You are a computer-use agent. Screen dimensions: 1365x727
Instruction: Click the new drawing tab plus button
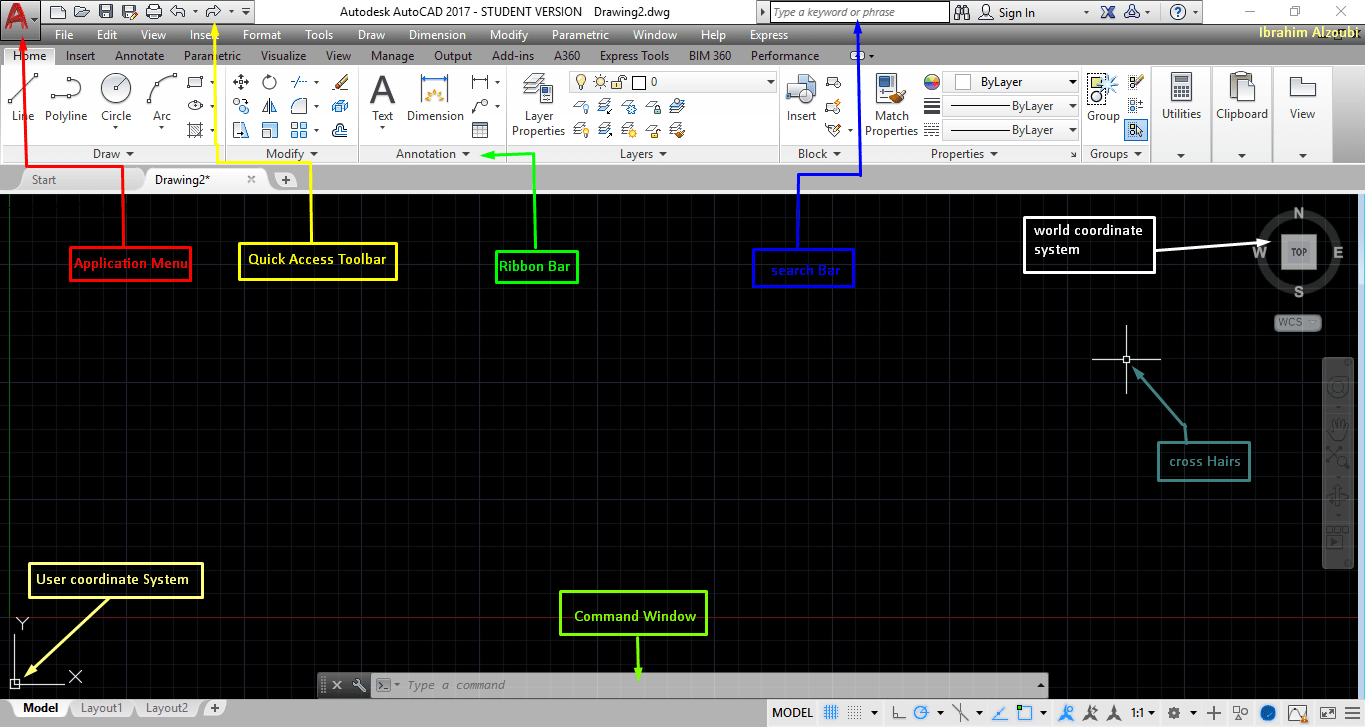click(x=285, y=180)
